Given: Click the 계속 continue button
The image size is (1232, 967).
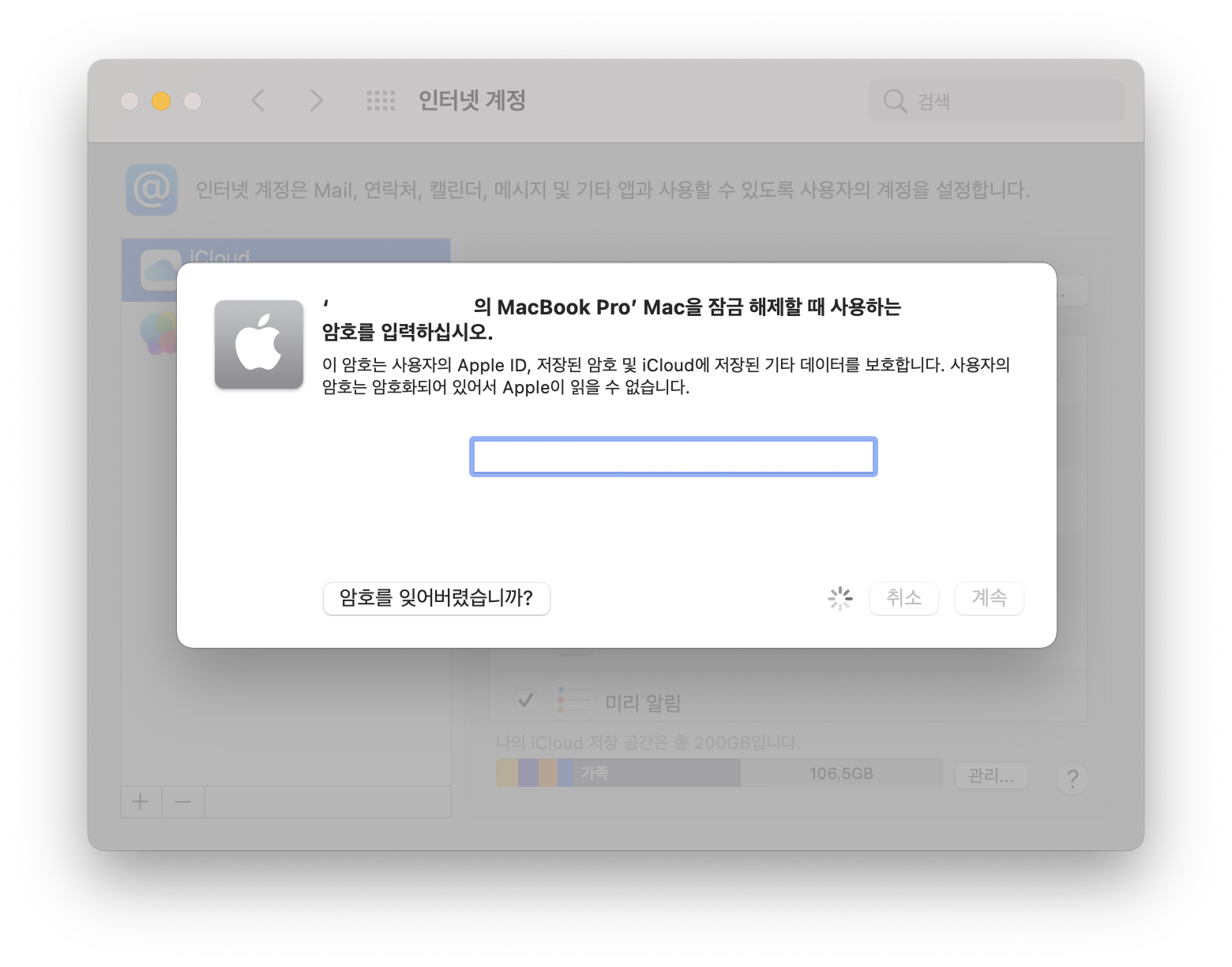Looking at the screenshot, I should pos(989,598).
